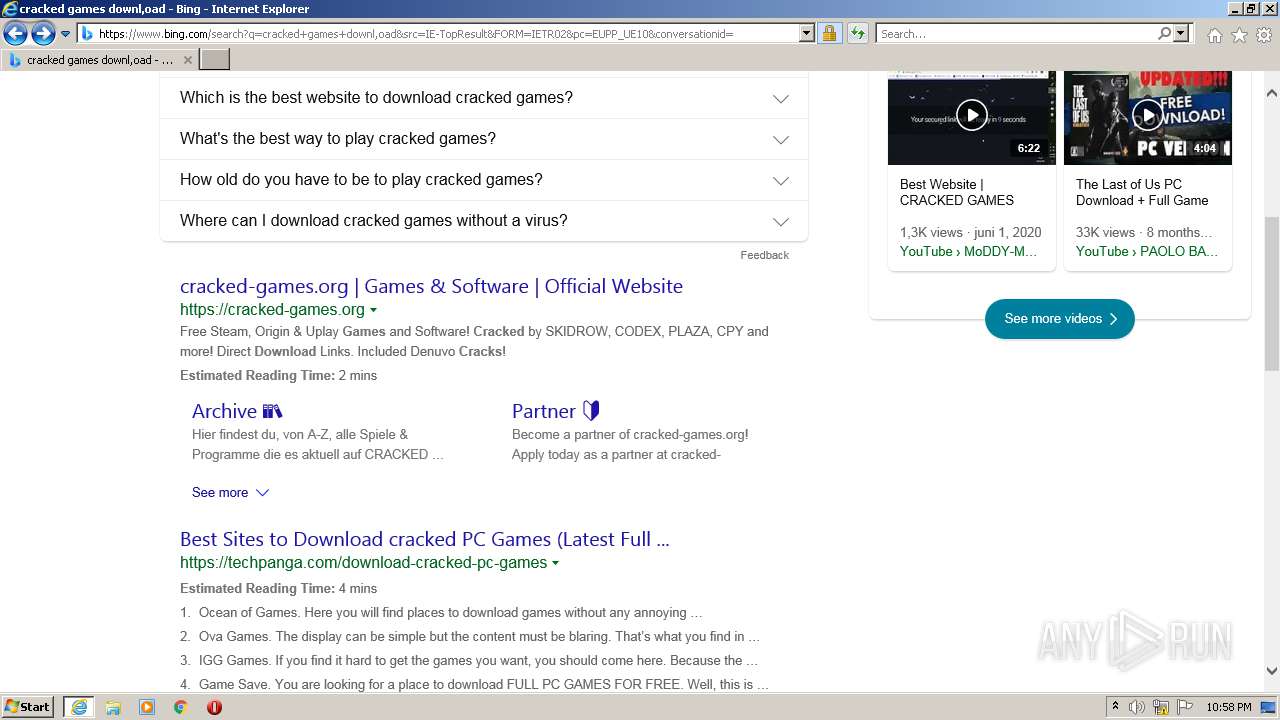The width and height of the screenshot is (1280, 720).
Task: Click the Action Center flag tray icon
Action: pos(1187,707)
